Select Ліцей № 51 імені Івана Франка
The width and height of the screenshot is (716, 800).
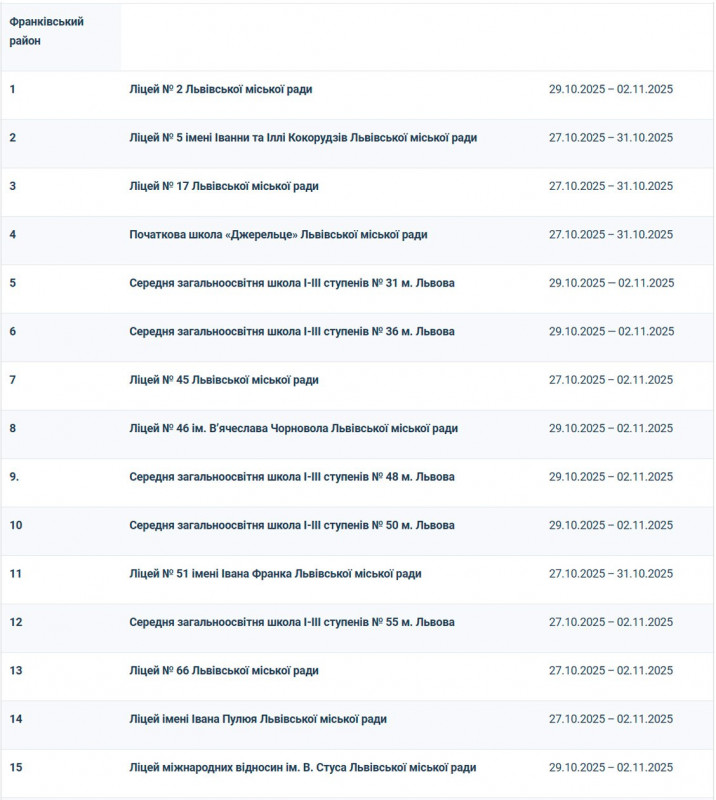click(275, 574)
